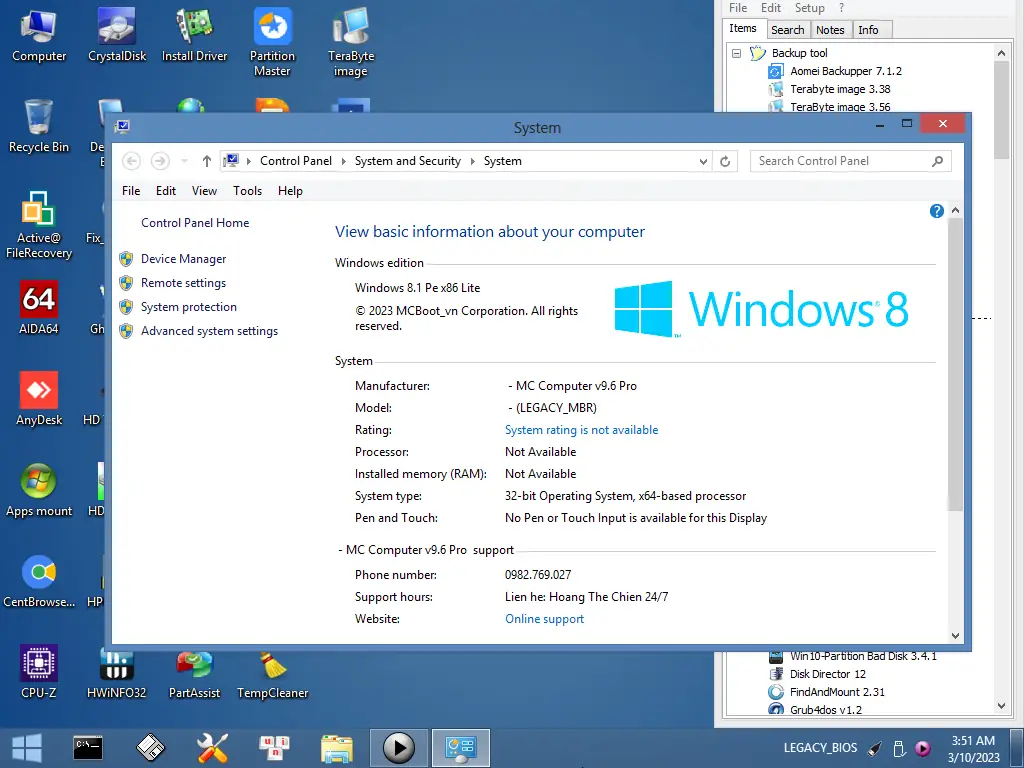Select the System control panel taskbar item

tap(460, 748)
